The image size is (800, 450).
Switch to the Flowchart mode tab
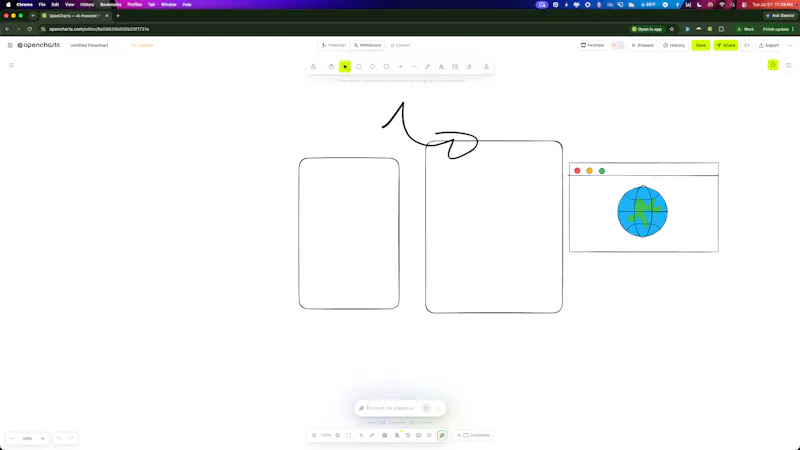point(334,45)
